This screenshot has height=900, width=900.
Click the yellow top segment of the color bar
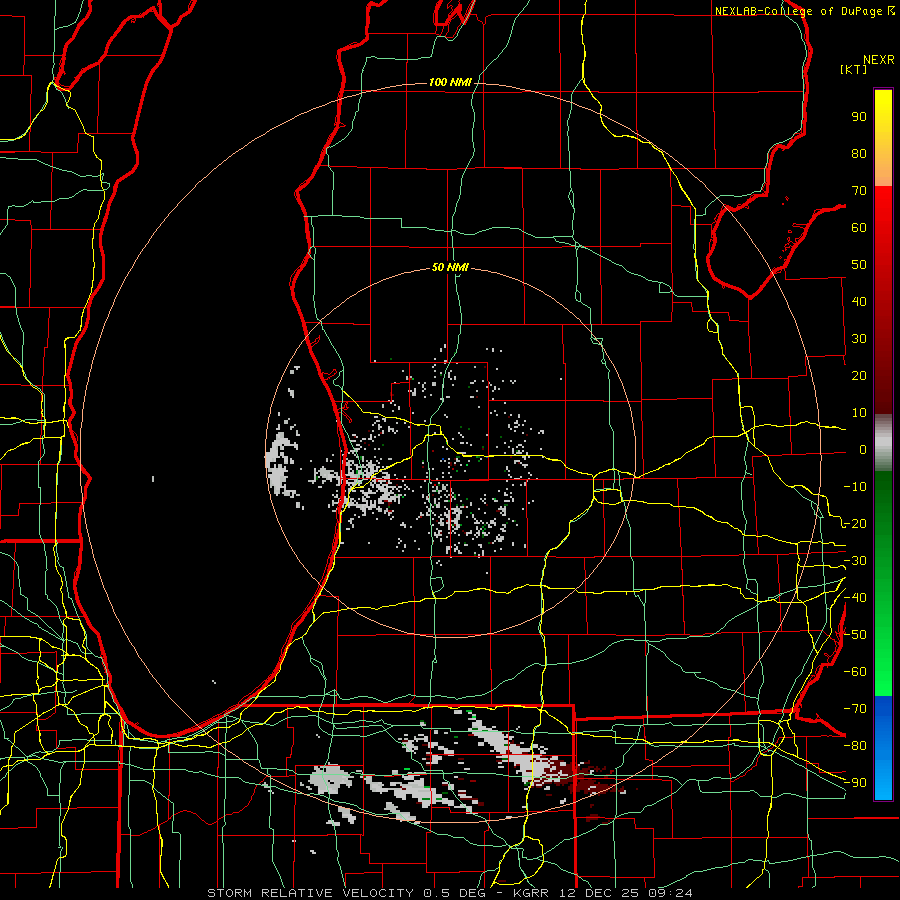(x=883, y=138)
